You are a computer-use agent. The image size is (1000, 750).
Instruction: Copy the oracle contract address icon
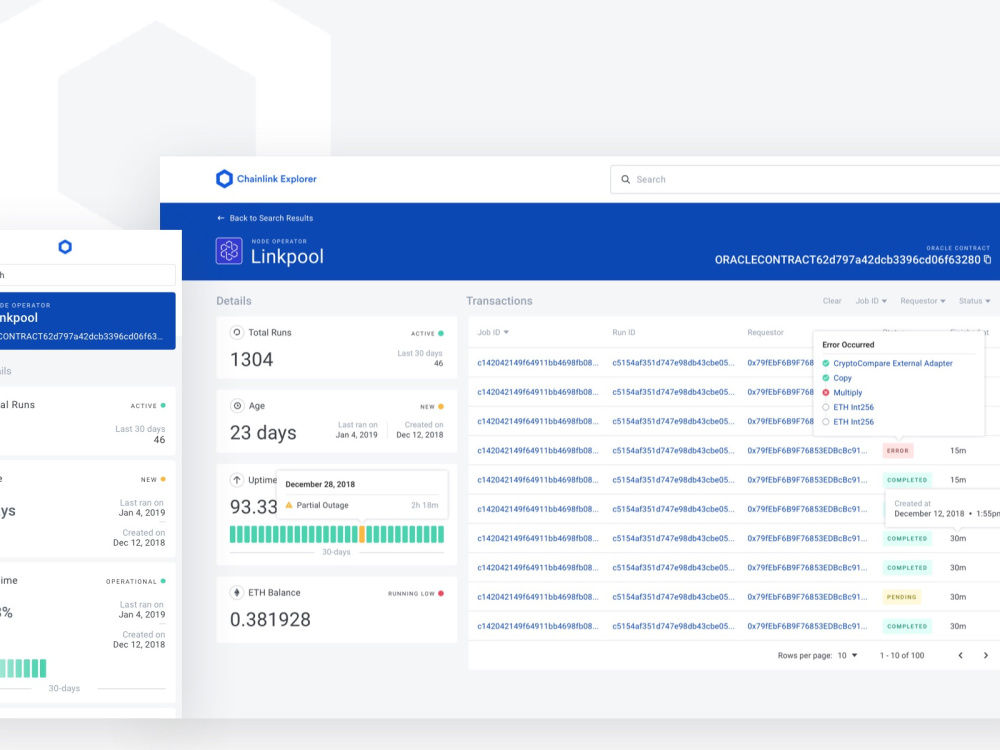987,260
